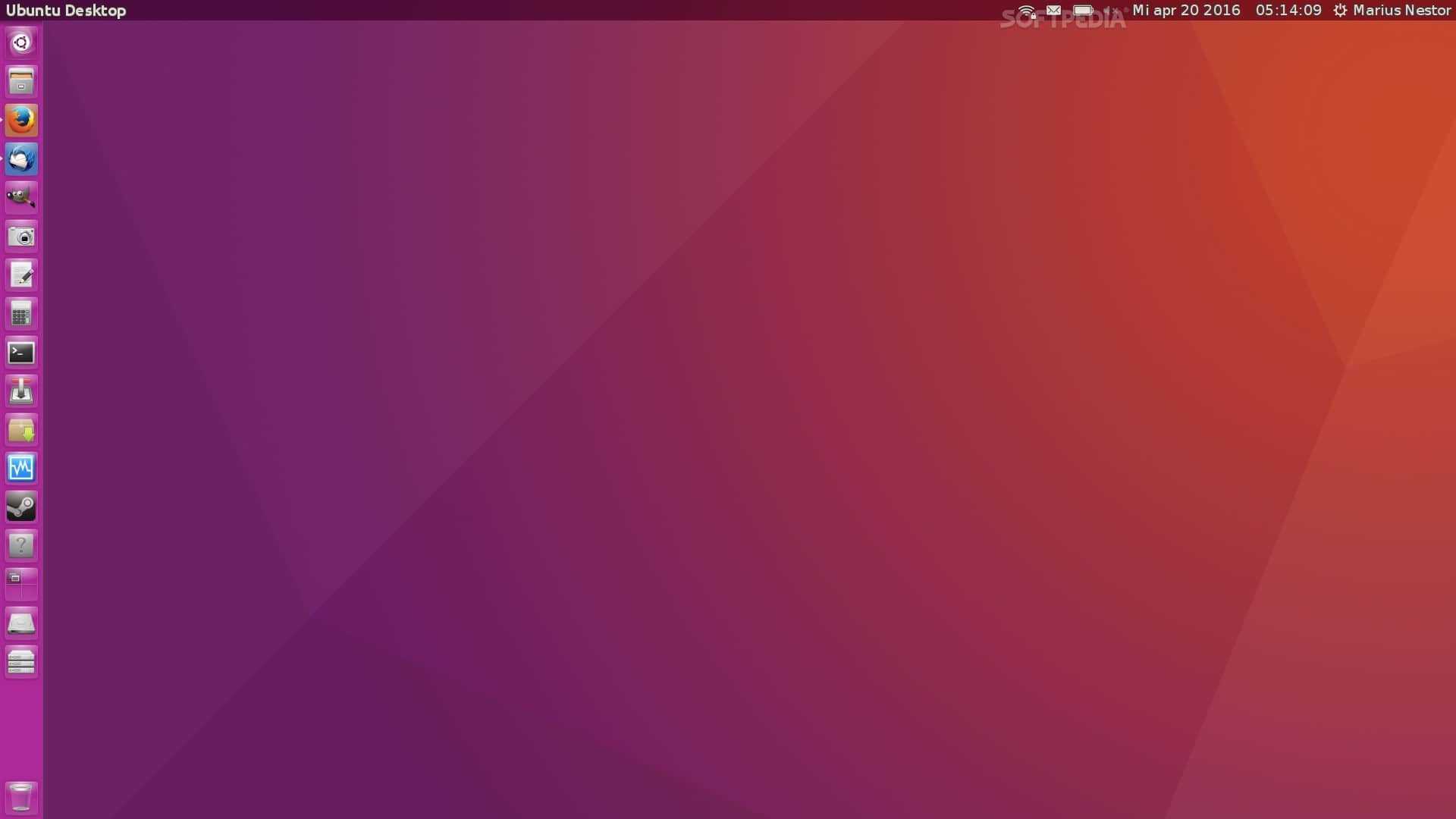This screenshot has height=819, width=1456.
Task: Click the clock showing 05:14:09
Action: tap(1288, 10)
